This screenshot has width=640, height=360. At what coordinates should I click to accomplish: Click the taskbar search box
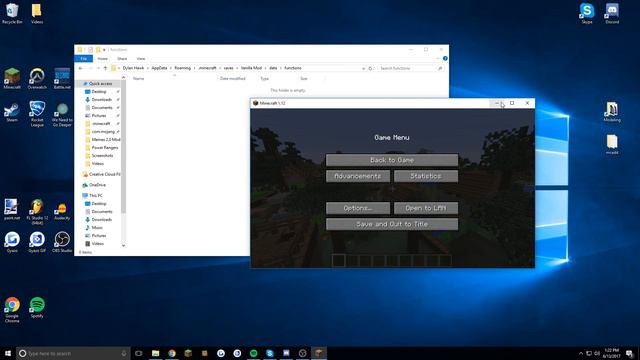[x=73, y=353]
